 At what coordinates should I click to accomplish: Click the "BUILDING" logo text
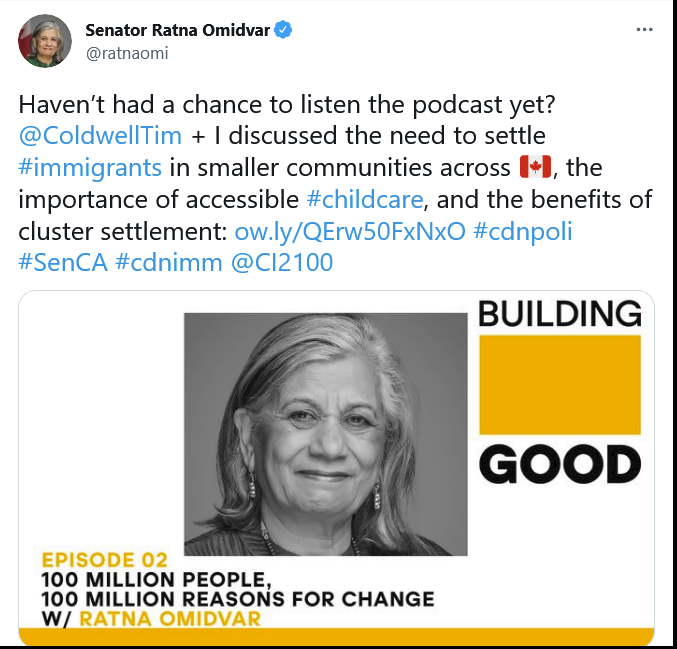pyautogui.click(x=560, y=314)
